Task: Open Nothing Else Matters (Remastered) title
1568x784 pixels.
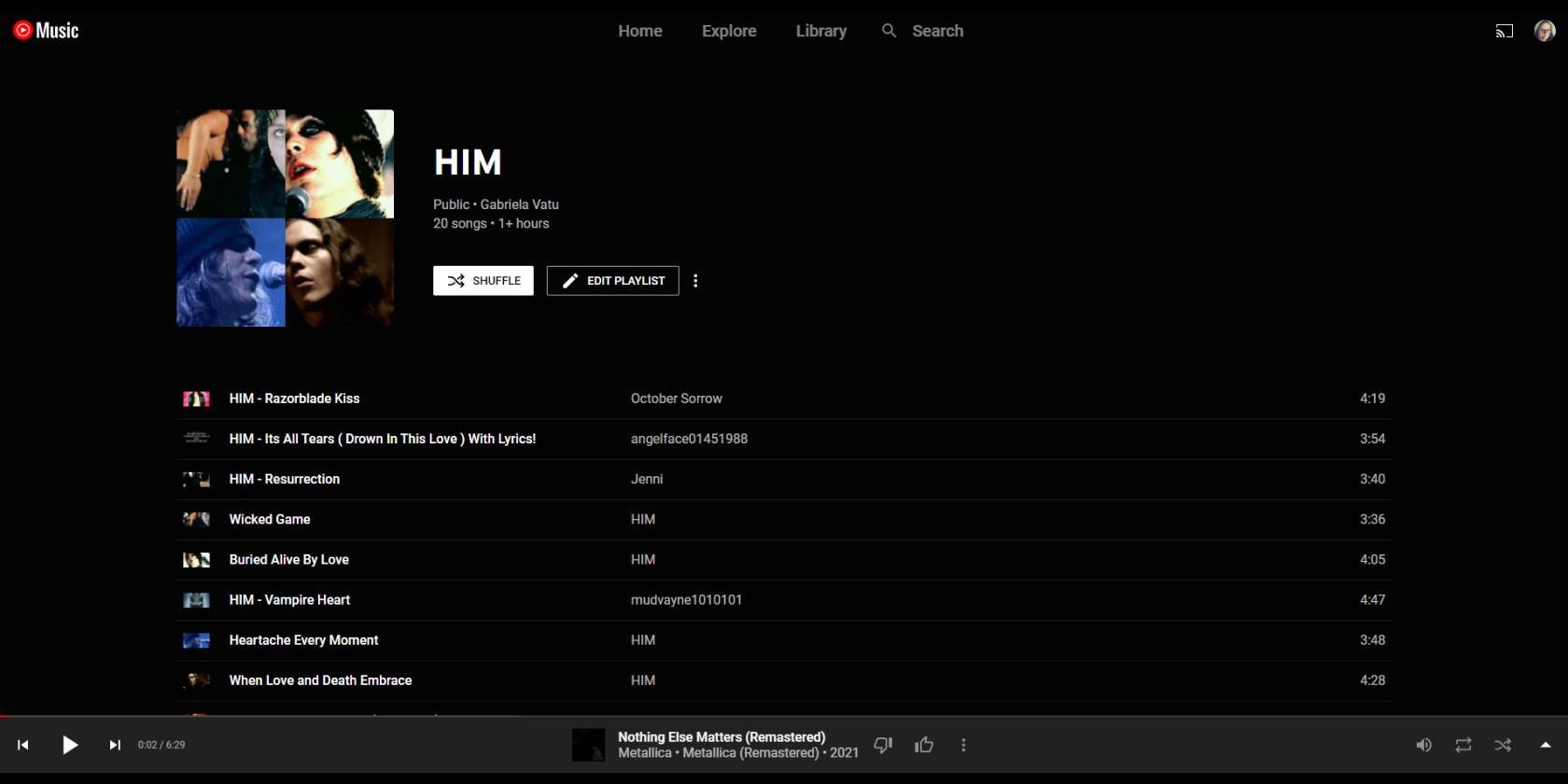Action: 721,737
